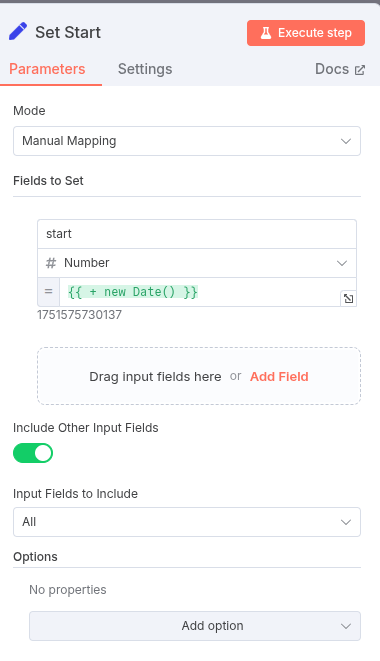Open the expression editor expand icon
Image resolution: width=380 pixels, height=661 pixels.
[x=348, y=298]
